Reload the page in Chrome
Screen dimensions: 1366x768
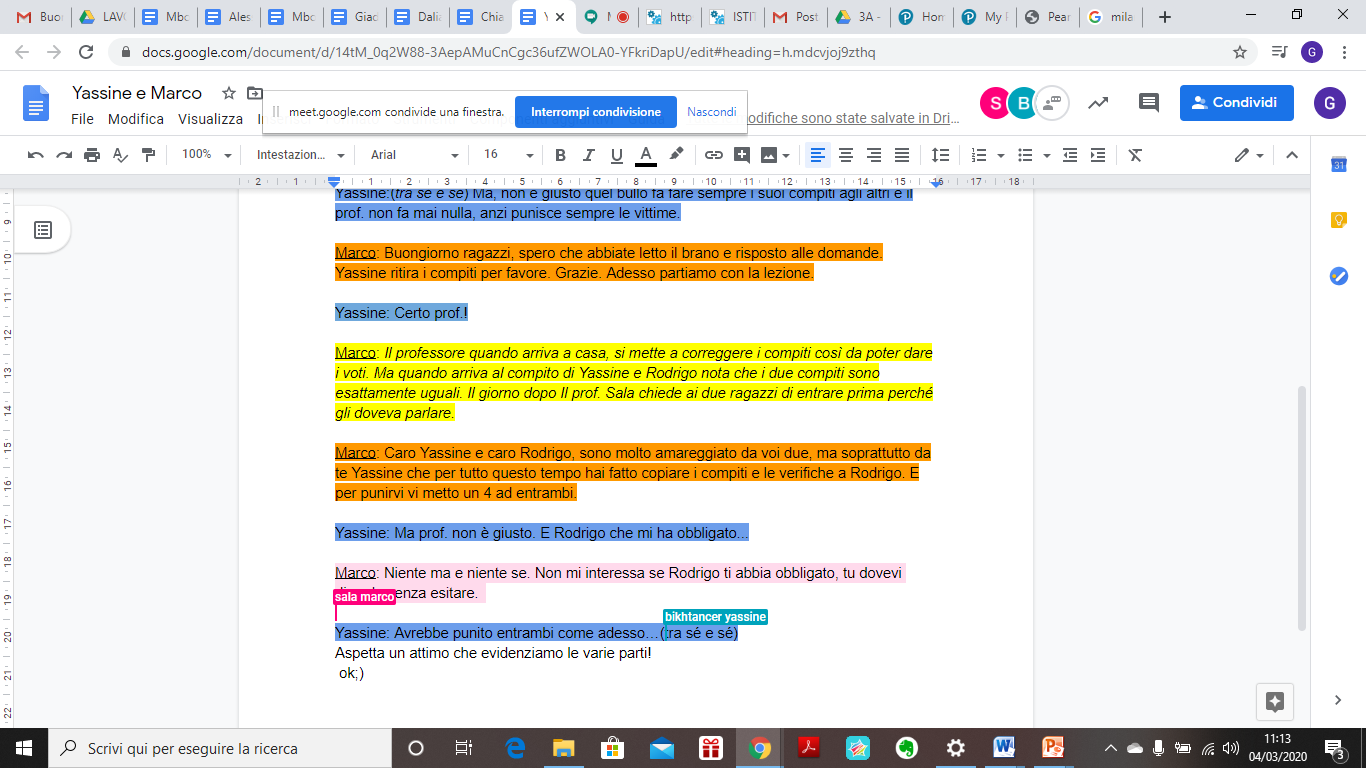click(x=86, y=52)
